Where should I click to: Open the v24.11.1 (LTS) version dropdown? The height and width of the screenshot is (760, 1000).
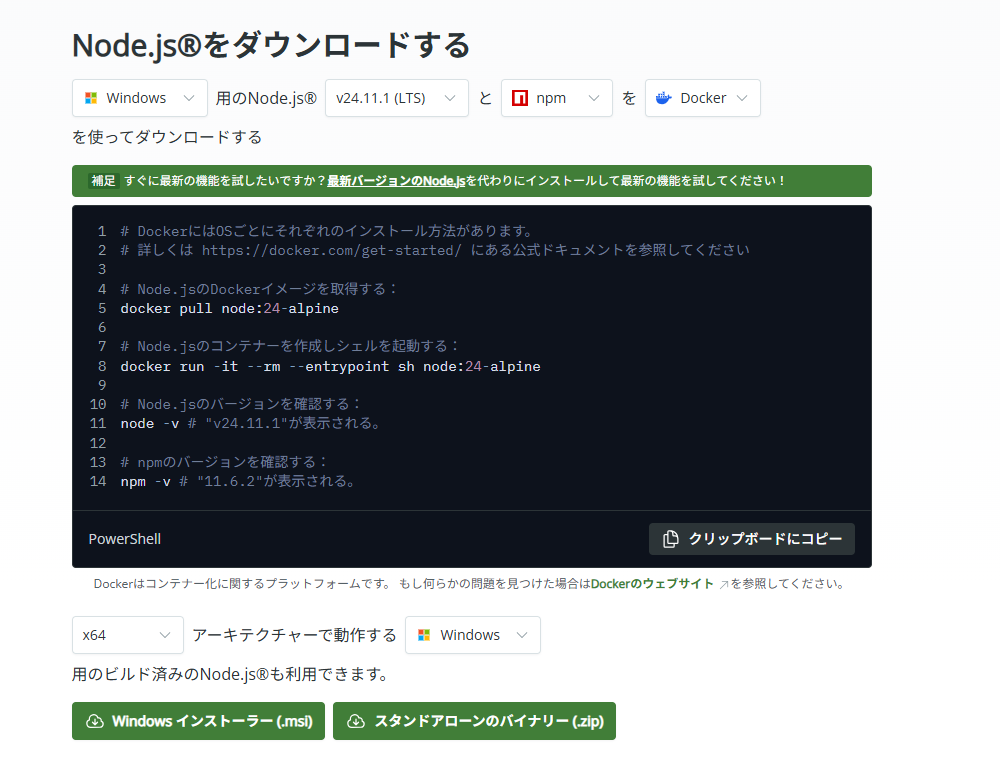(x=397, y=98)
